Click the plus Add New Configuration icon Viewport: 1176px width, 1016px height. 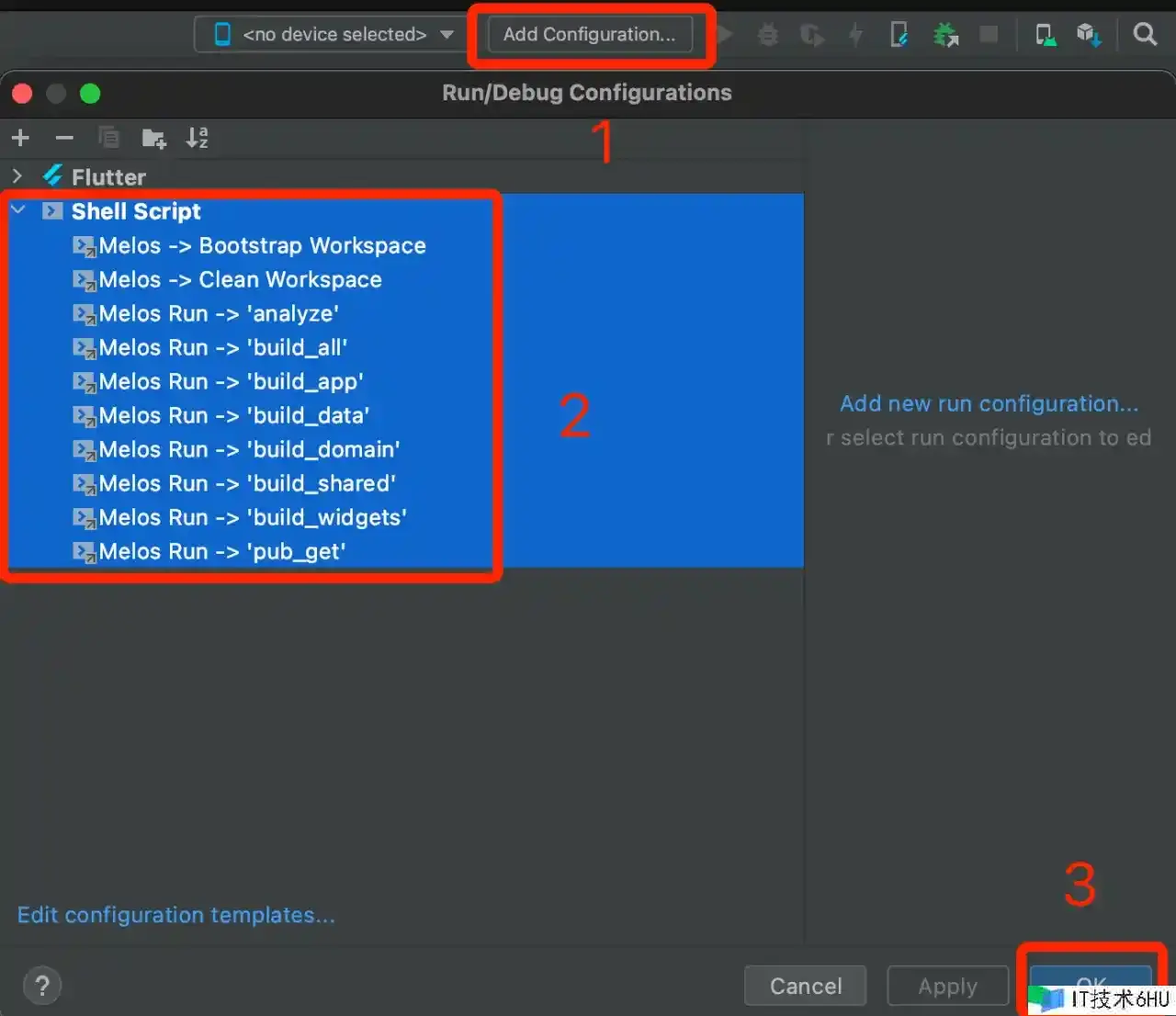pos(20,138)
